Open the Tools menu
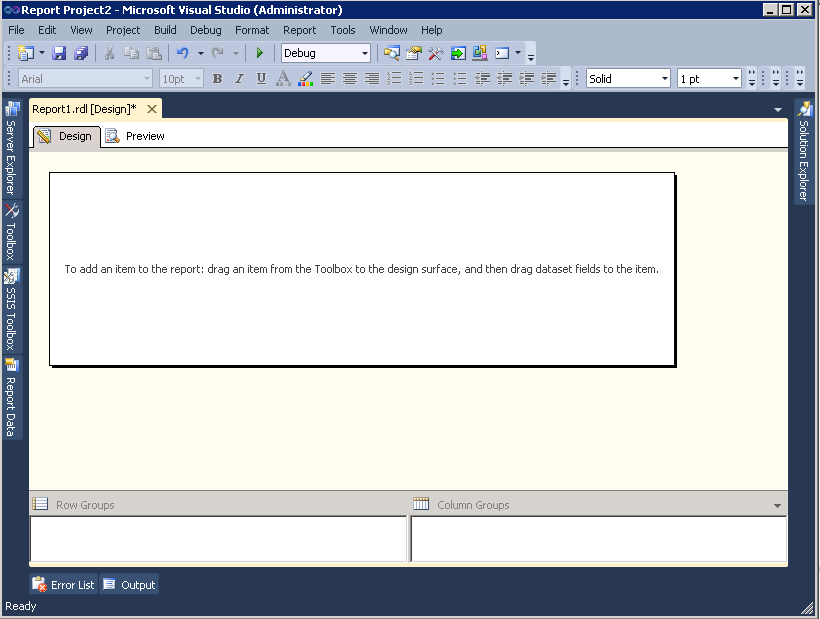820x619 pixels. point(343,30)
